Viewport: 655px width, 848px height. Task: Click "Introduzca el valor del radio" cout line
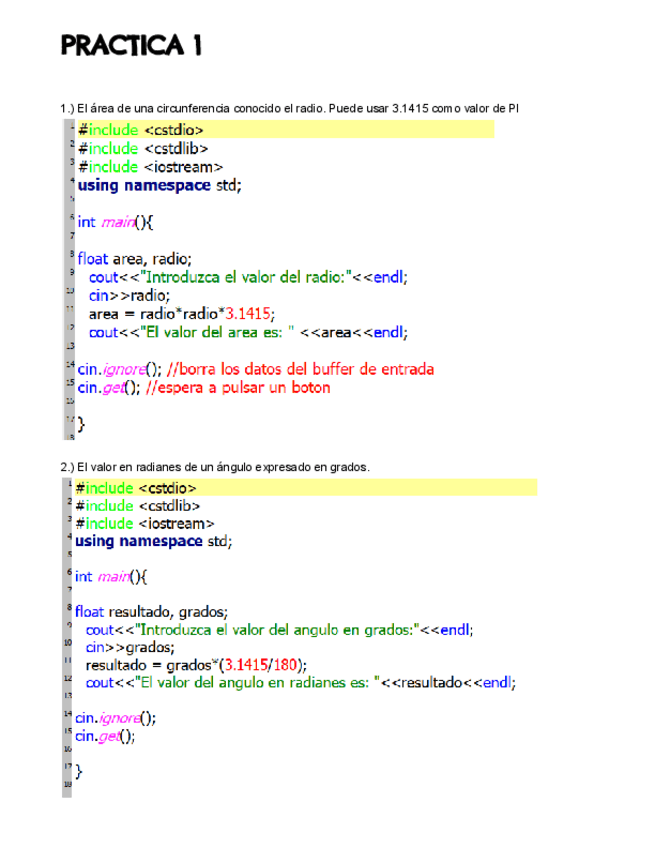[248, 277]
